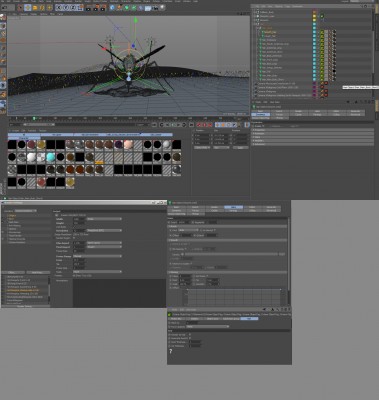Image resolution: width=379 pixels, height=400 pixels.
Task: Open the Width units dropdown
Action: 104,219
